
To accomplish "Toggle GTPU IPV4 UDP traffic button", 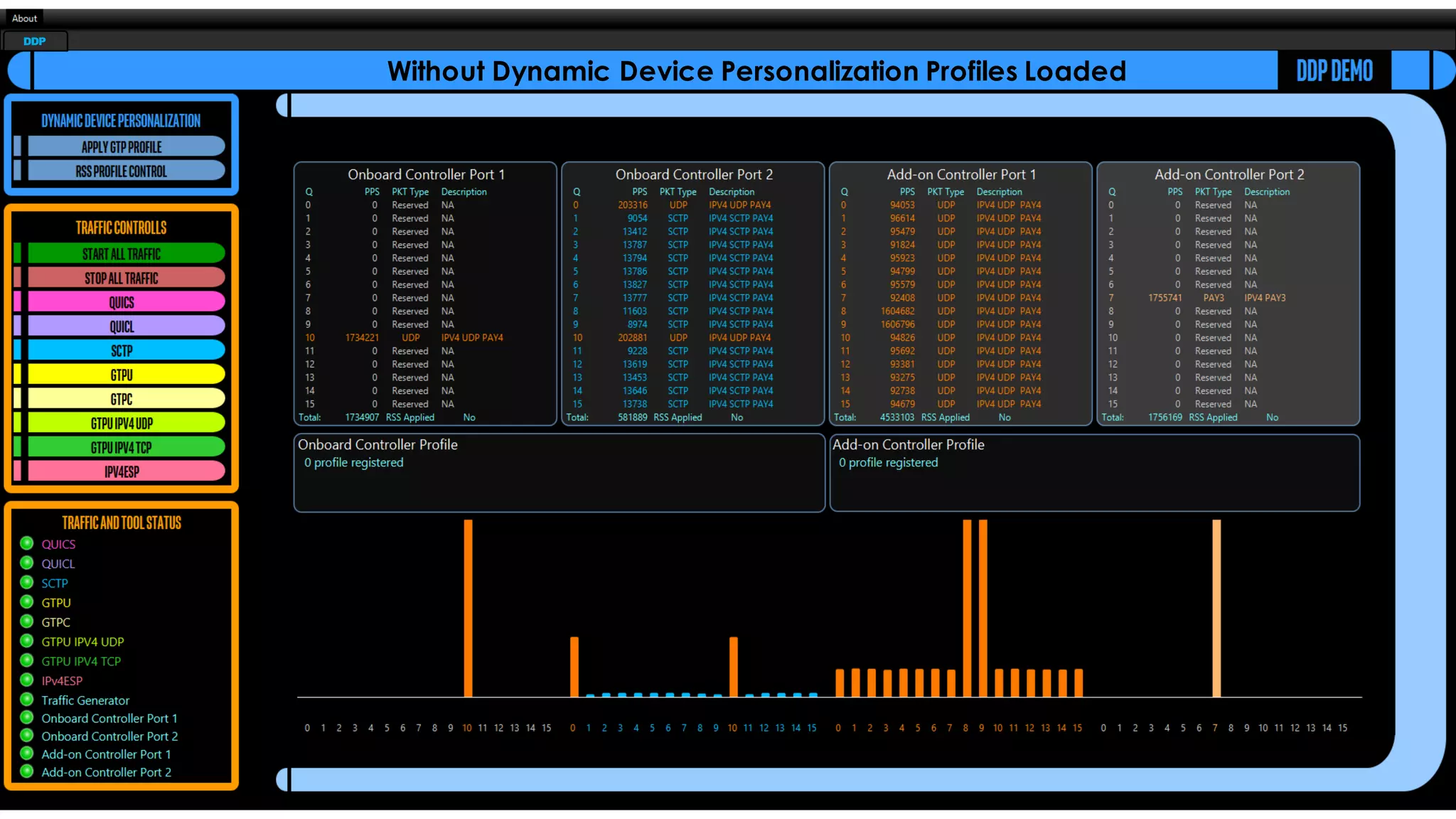I will (x=126, y=423).
